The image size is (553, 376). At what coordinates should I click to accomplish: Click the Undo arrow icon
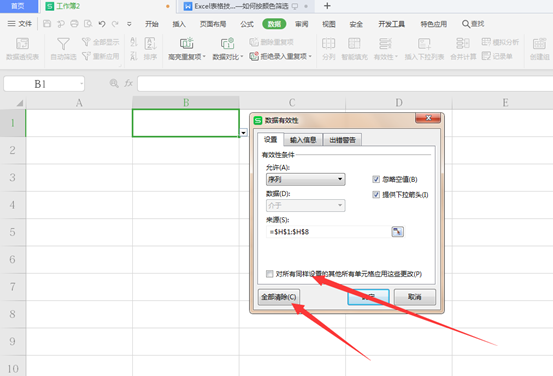tap(102, 24)
